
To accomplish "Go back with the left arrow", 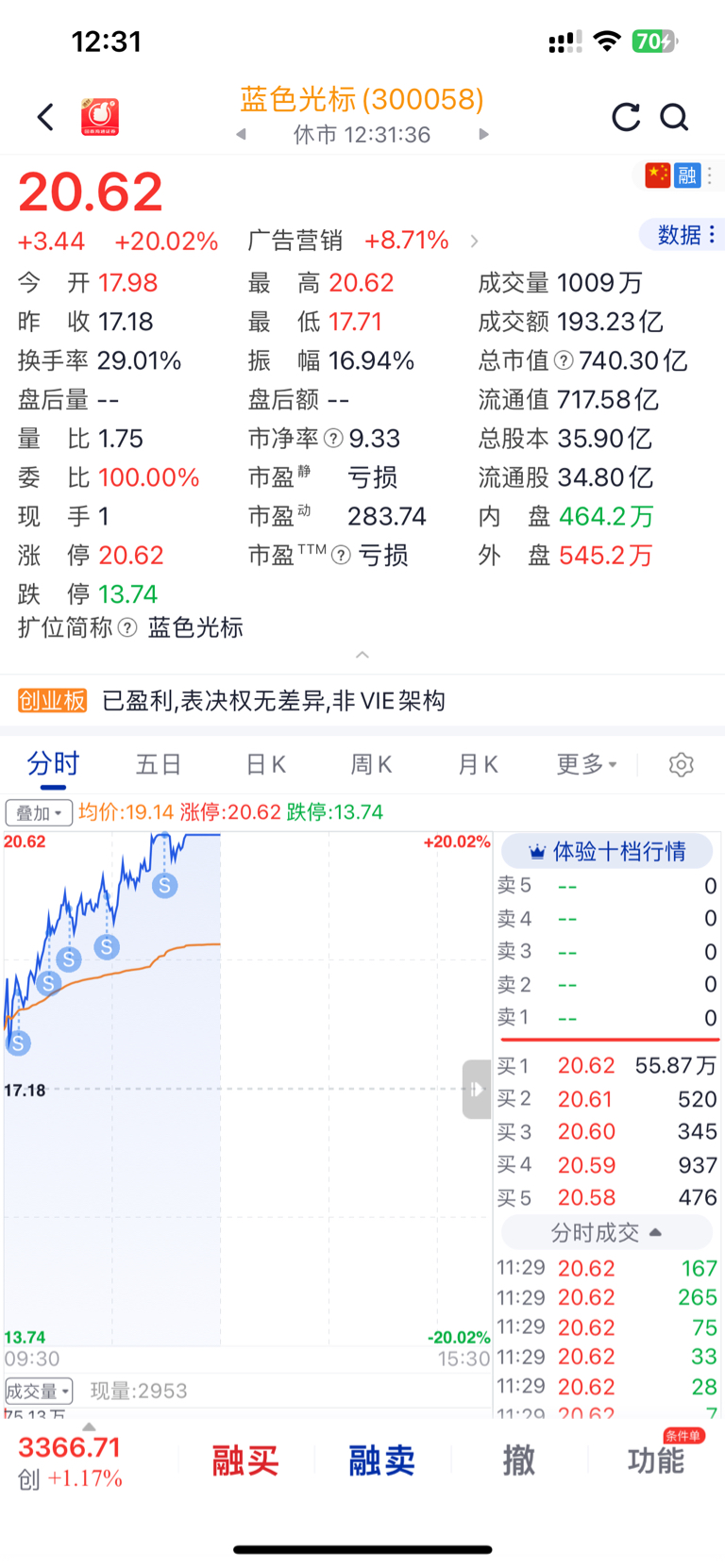I will (45, 117).
